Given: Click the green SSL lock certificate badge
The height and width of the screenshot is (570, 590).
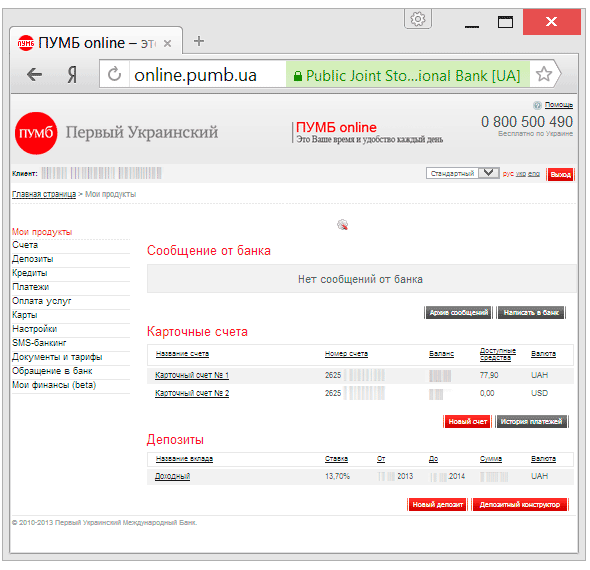Looking at the screenshot, I should tap(408, 74).
